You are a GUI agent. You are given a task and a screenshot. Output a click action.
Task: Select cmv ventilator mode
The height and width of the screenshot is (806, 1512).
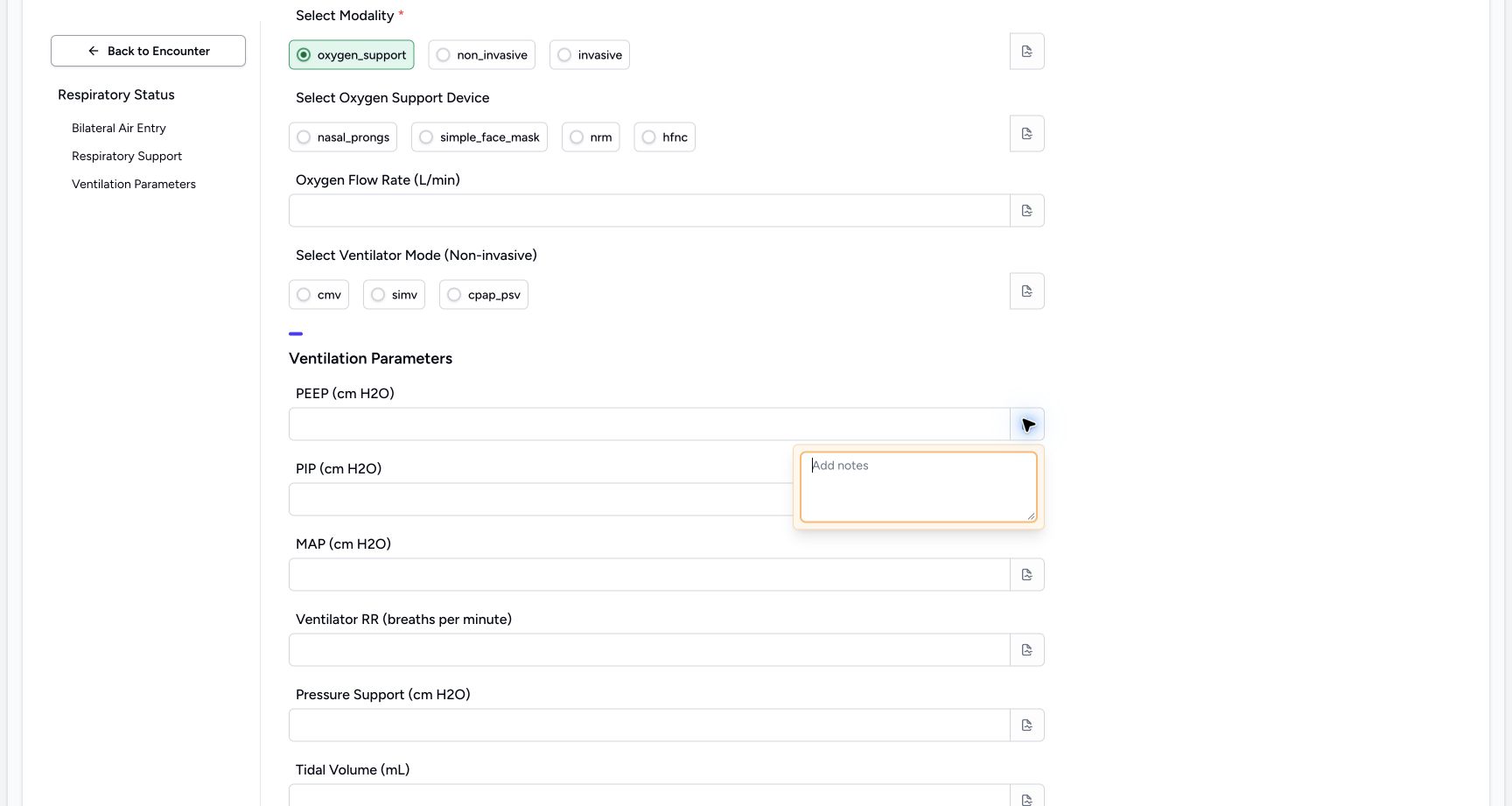tap(318, 295)
